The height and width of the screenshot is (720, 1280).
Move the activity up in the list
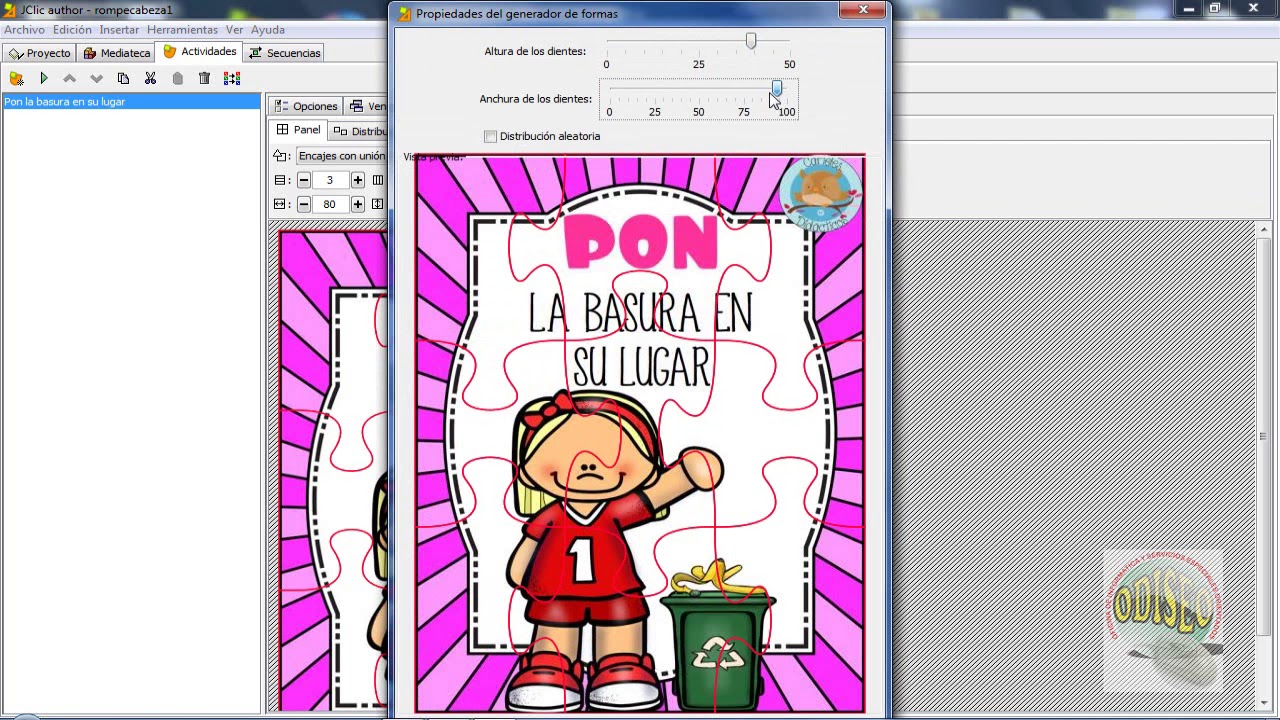point(69,78)
